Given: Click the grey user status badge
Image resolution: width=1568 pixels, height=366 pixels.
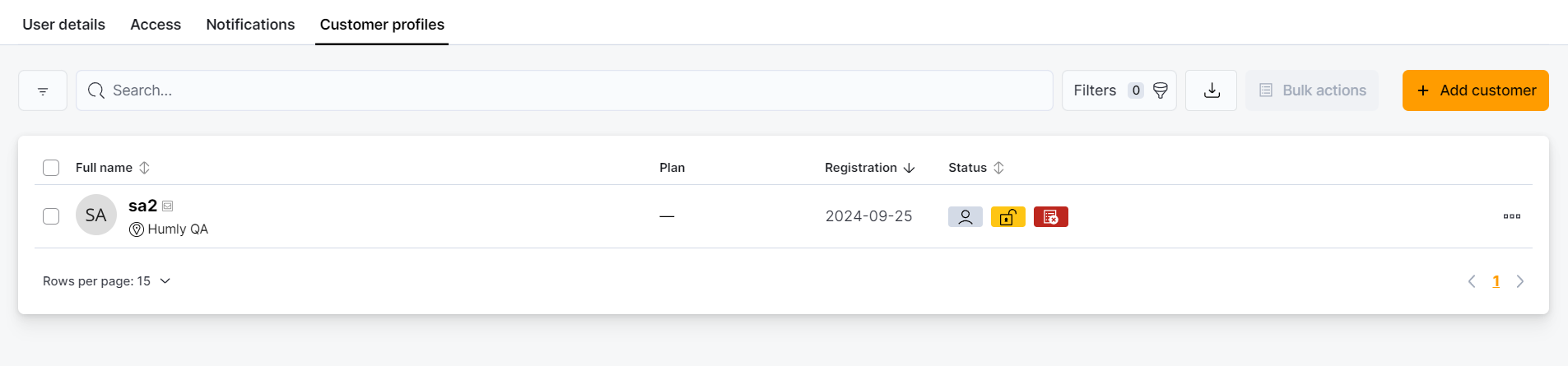Looking at the screenshot, I should (965, 216).
